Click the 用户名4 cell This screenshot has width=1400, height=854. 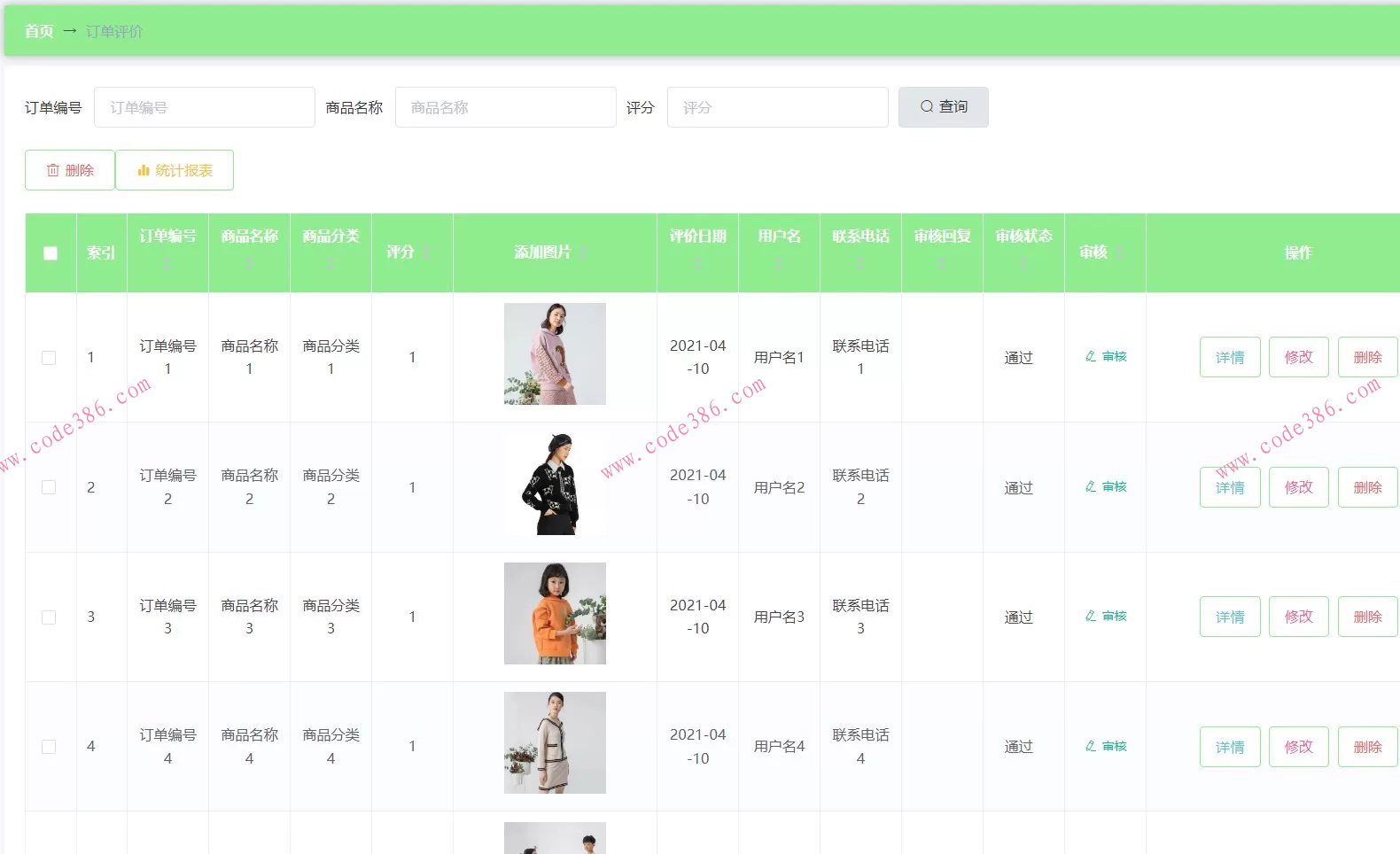(779, 747)
